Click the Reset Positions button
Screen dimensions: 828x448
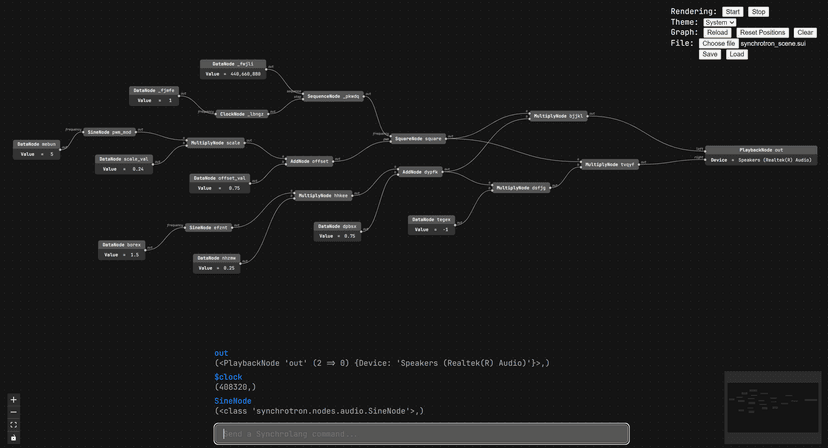762,33
